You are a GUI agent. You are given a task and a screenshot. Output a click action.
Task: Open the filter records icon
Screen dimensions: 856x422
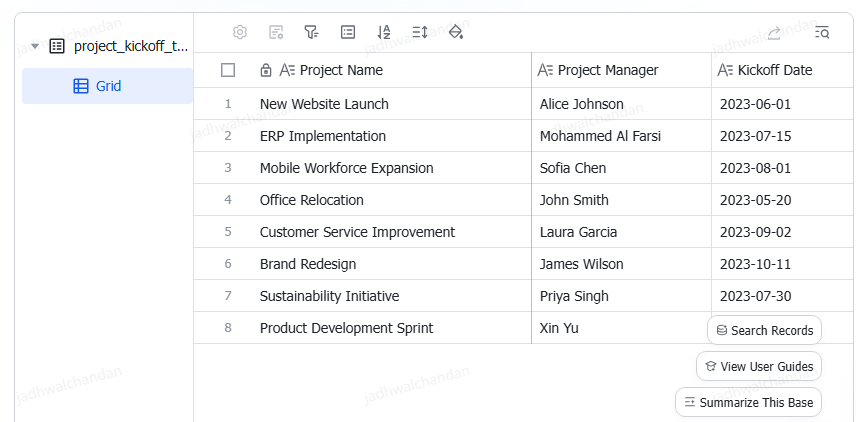311,32
